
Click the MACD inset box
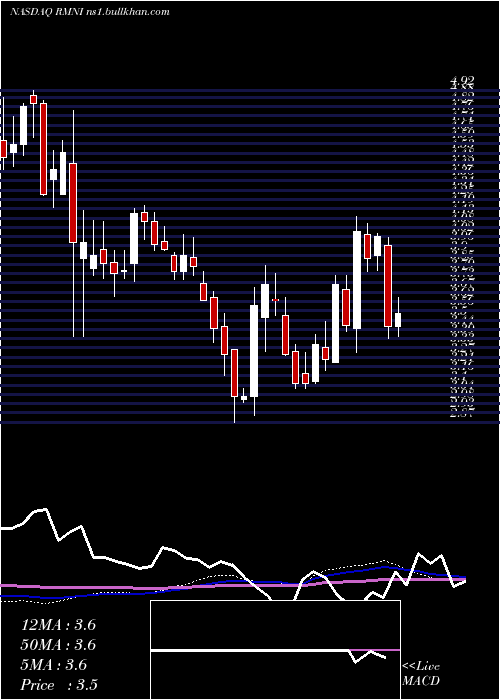click(275, 650)
